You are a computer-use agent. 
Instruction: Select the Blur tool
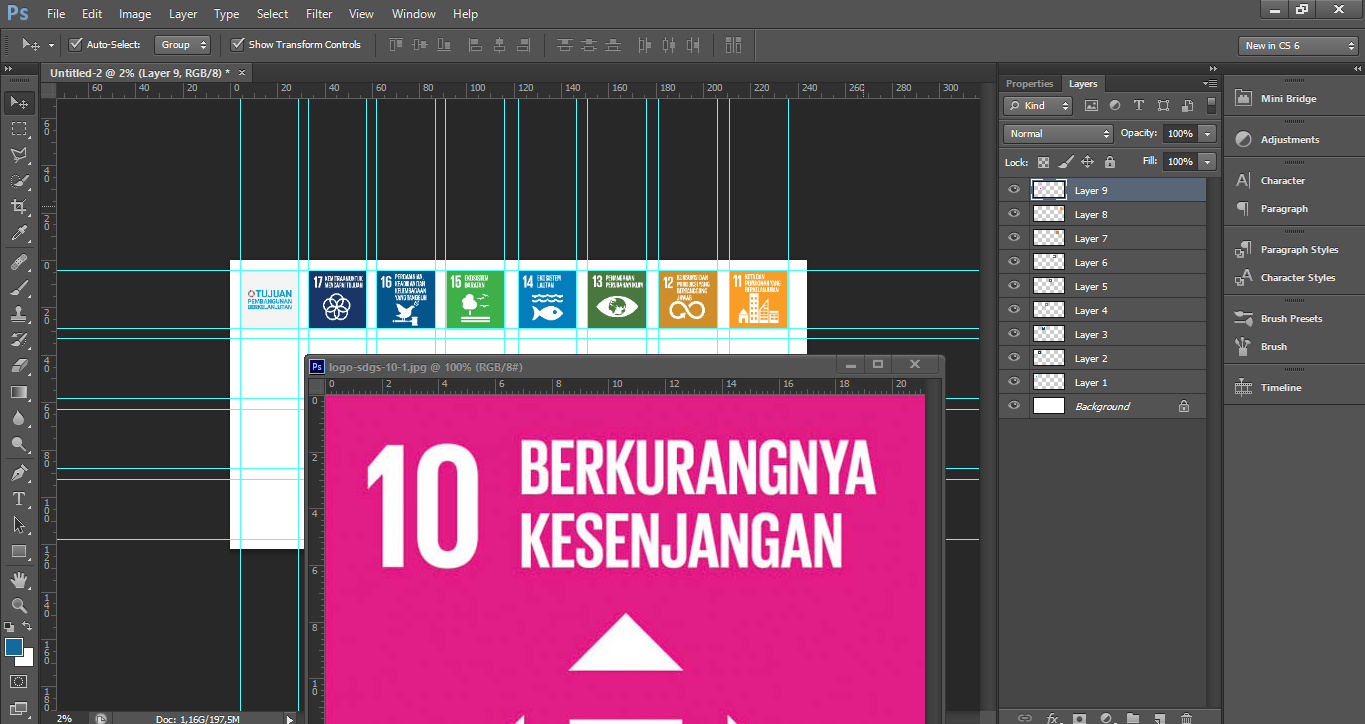18,418
